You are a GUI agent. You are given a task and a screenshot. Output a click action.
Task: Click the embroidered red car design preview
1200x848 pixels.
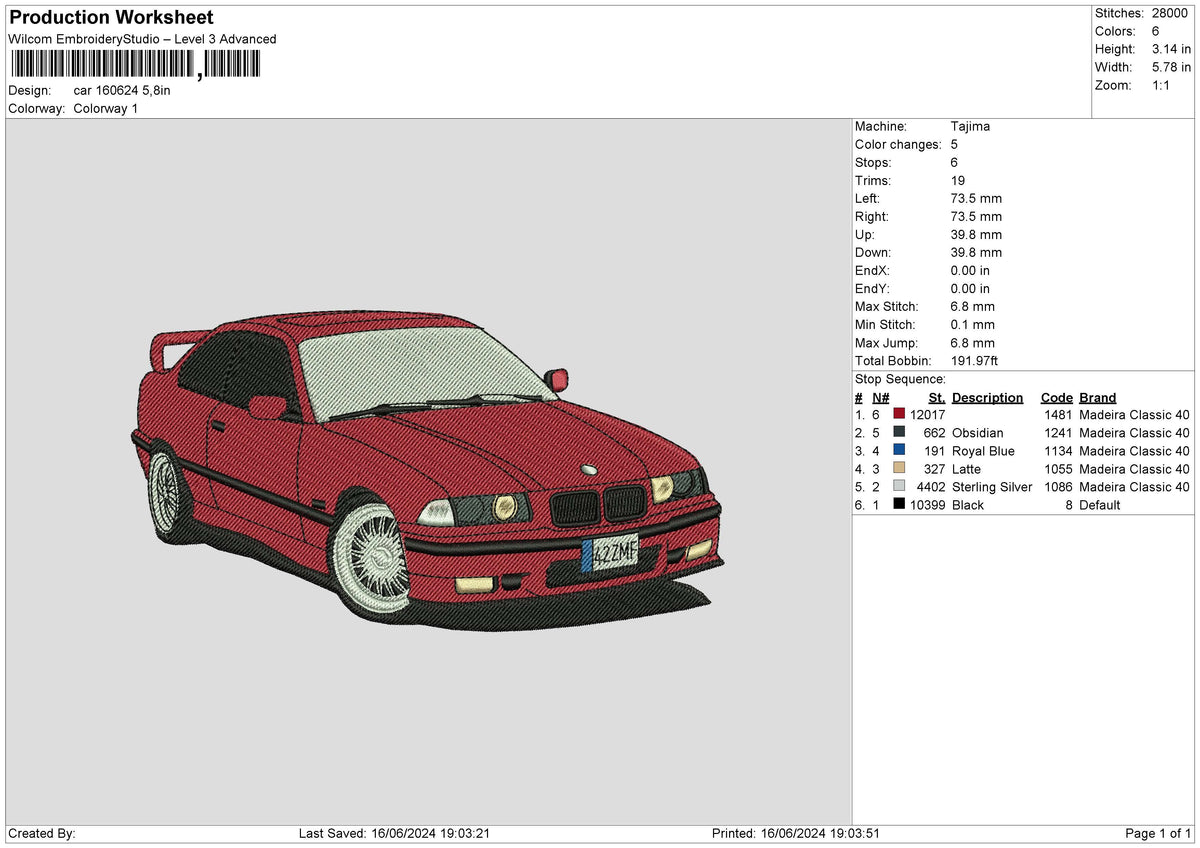pos(428,470)
